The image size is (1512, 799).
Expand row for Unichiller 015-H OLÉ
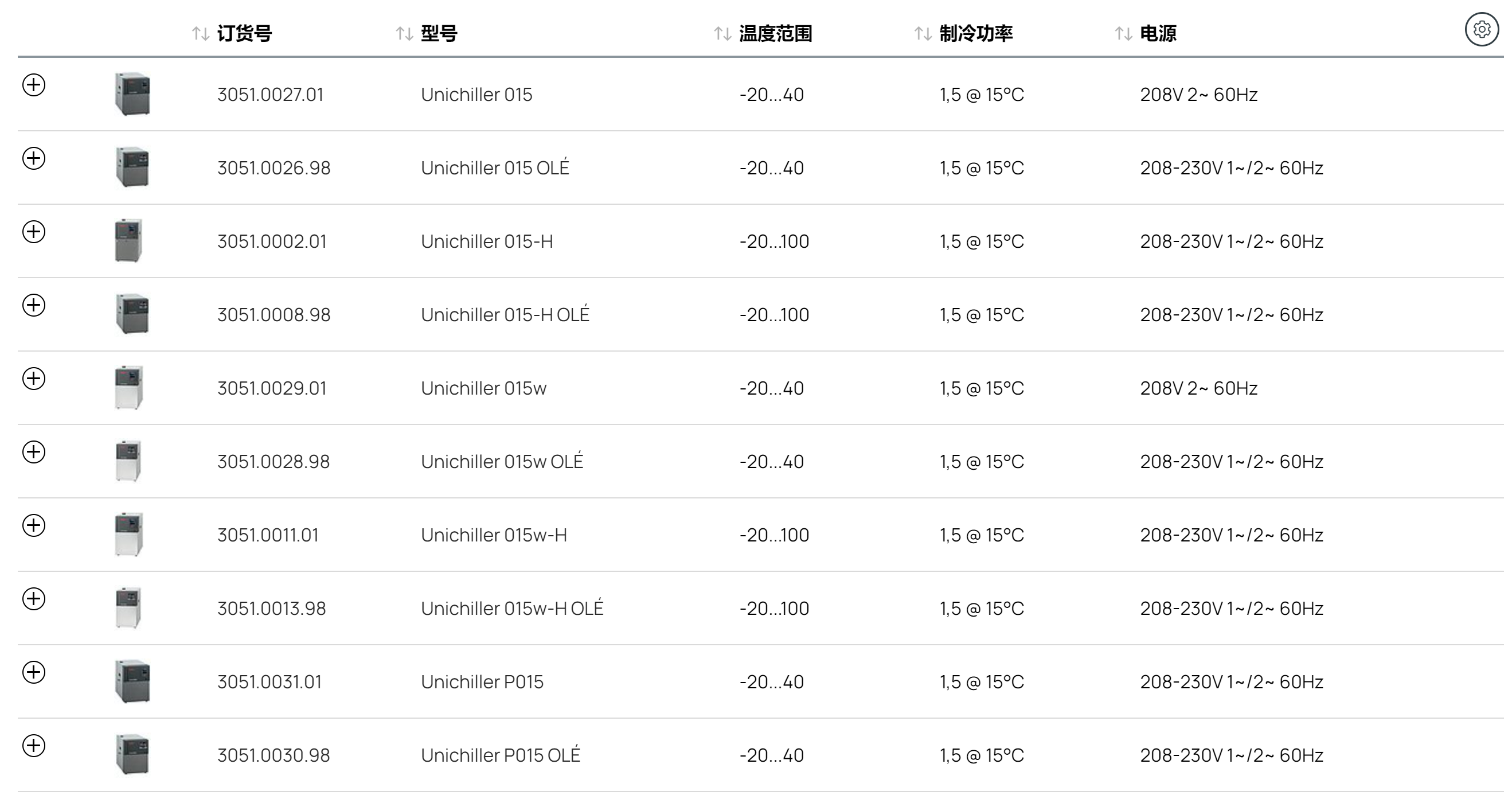(x=33, y=305)
